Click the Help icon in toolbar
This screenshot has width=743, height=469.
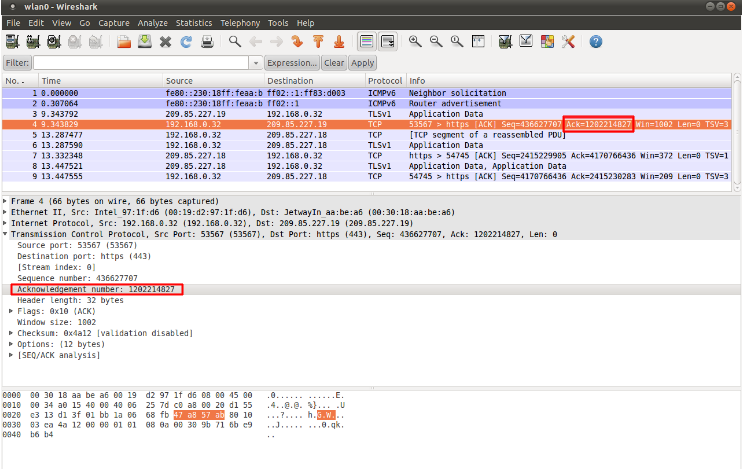click(596, 42)
